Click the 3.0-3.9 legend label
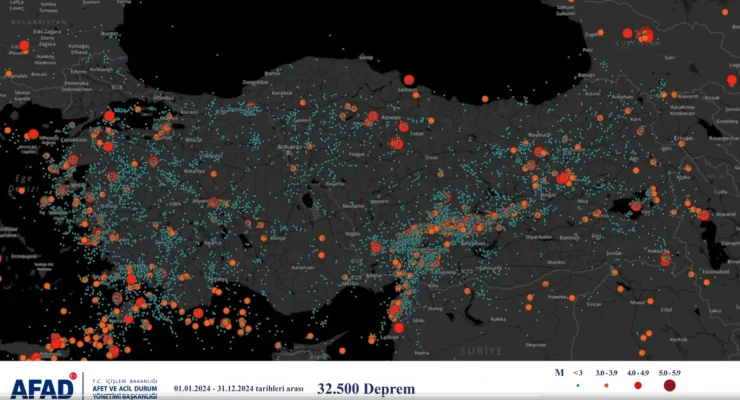Image resolution: width=740 pixels, height=400 pixels. [x=606, y=372]
